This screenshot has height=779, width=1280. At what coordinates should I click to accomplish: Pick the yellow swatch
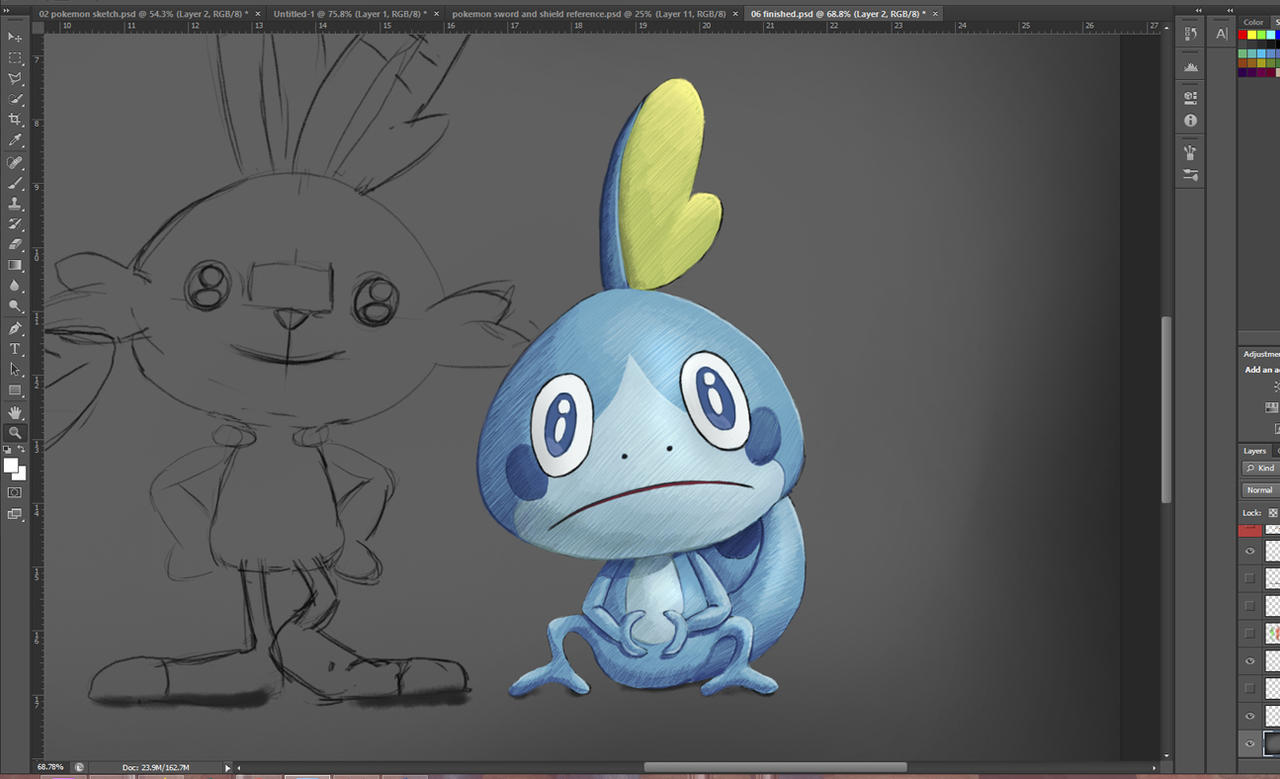[x=1252, y=35]
